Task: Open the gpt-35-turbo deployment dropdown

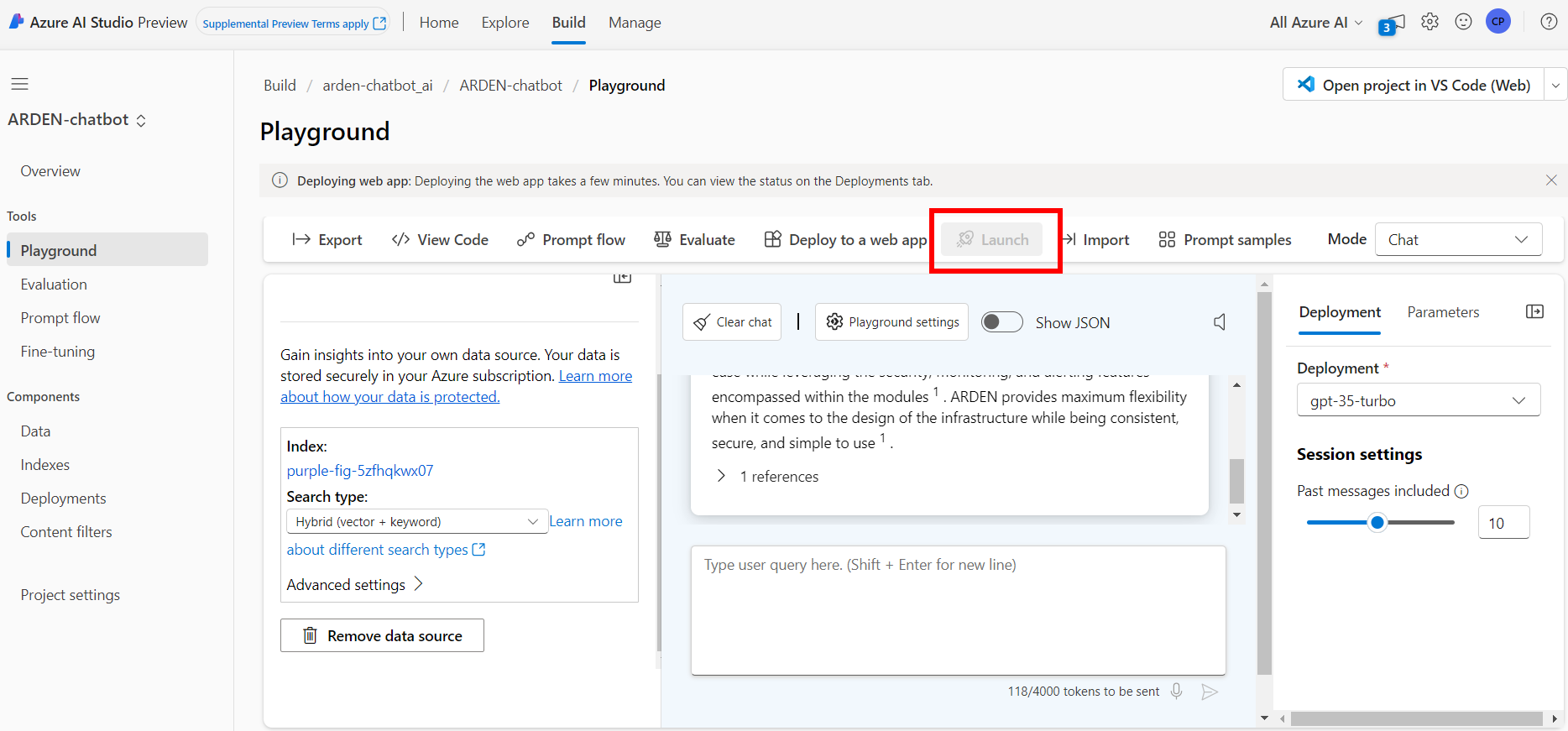Action: tap(1419, 400)
